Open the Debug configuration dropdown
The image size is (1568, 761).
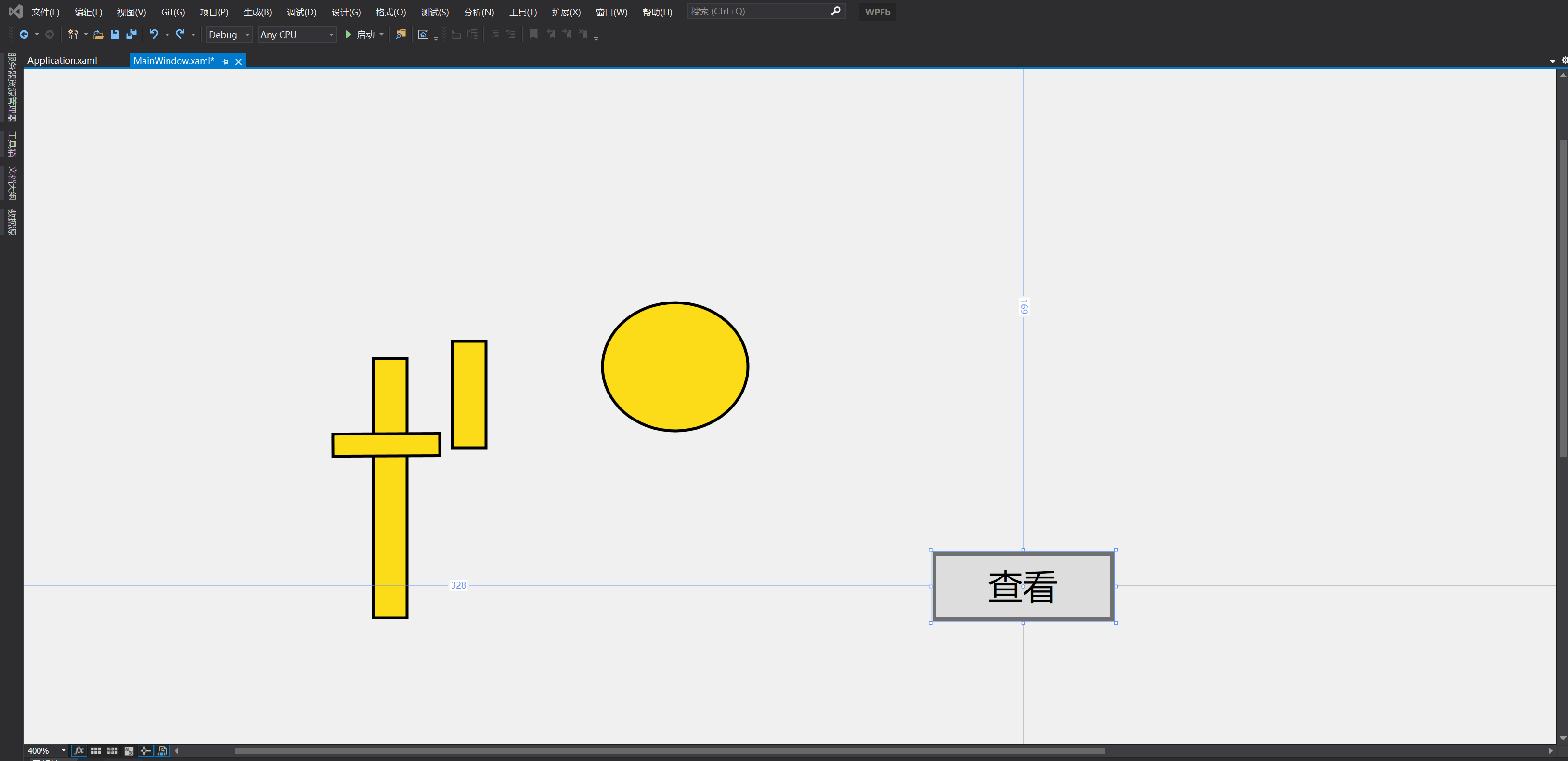coord(230,35)
